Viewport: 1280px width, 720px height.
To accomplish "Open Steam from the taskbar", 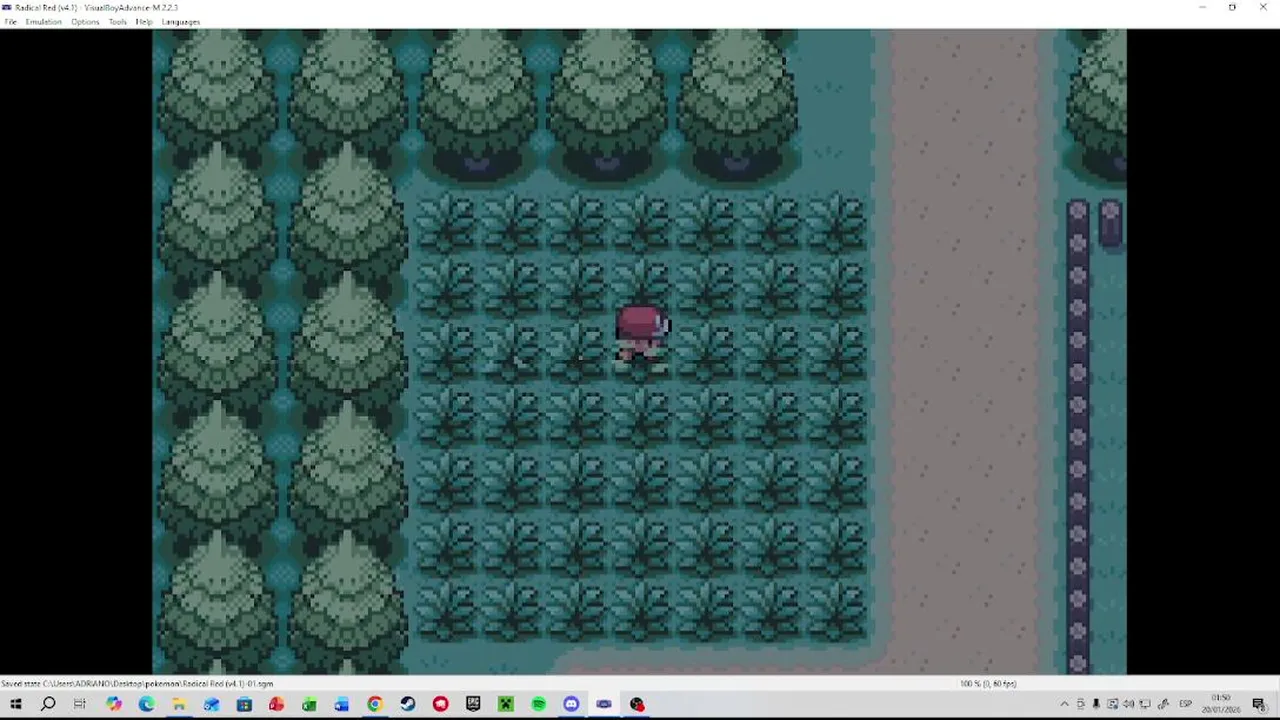I will (x=407, y=705).
